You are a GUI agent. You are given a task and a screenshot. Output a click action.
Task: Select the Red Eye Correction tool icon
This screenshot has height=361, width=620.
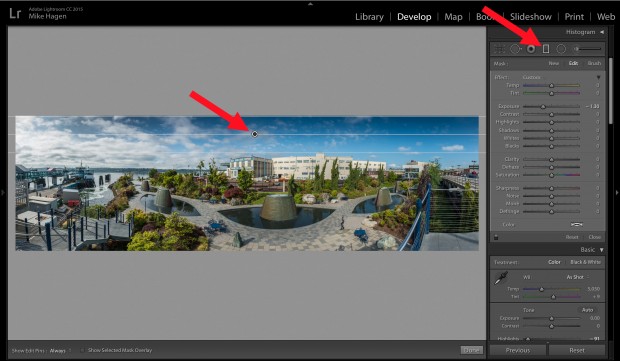pos(531,49)
